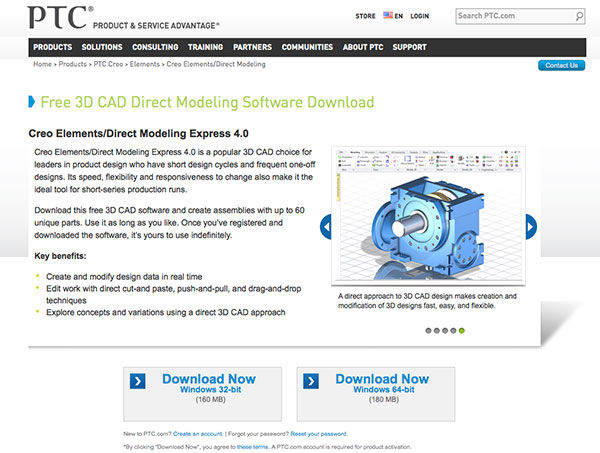Open the Solutions menu
The height and width of the screenshot is (453, 600).
pos(102,47)
